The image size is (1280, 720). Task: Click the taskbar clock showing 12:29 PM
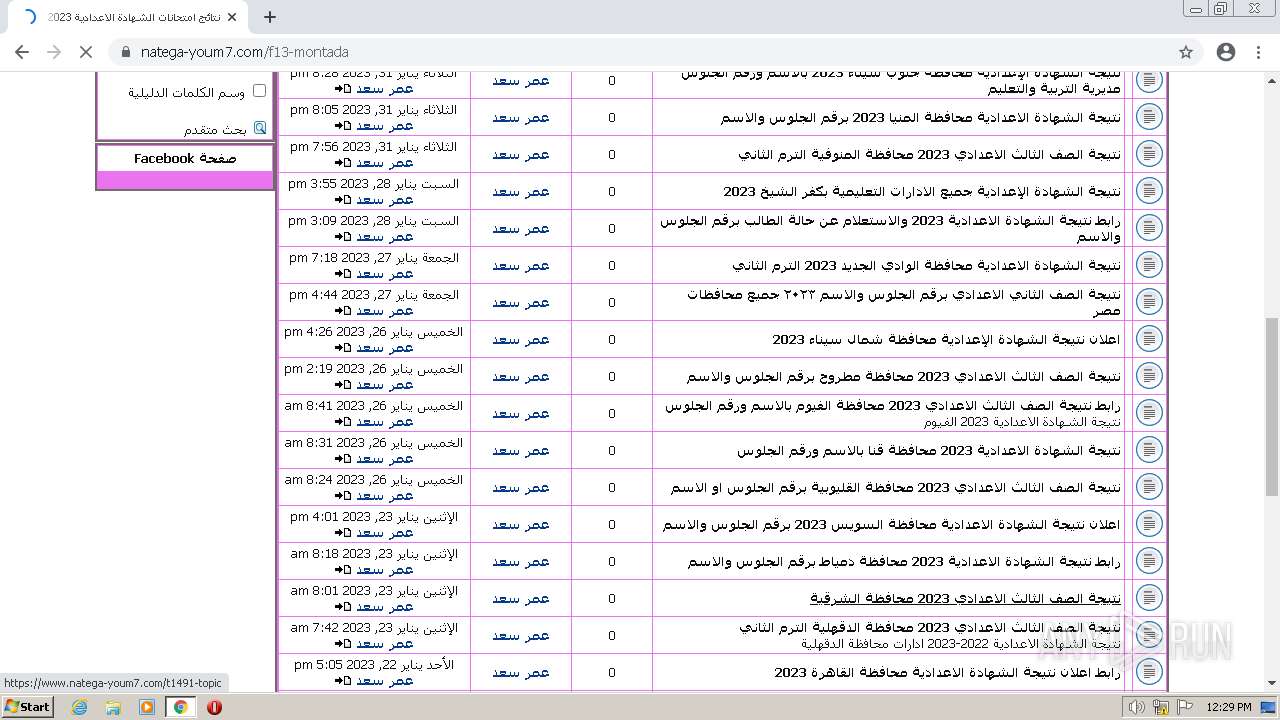[x=1229, y=707]
